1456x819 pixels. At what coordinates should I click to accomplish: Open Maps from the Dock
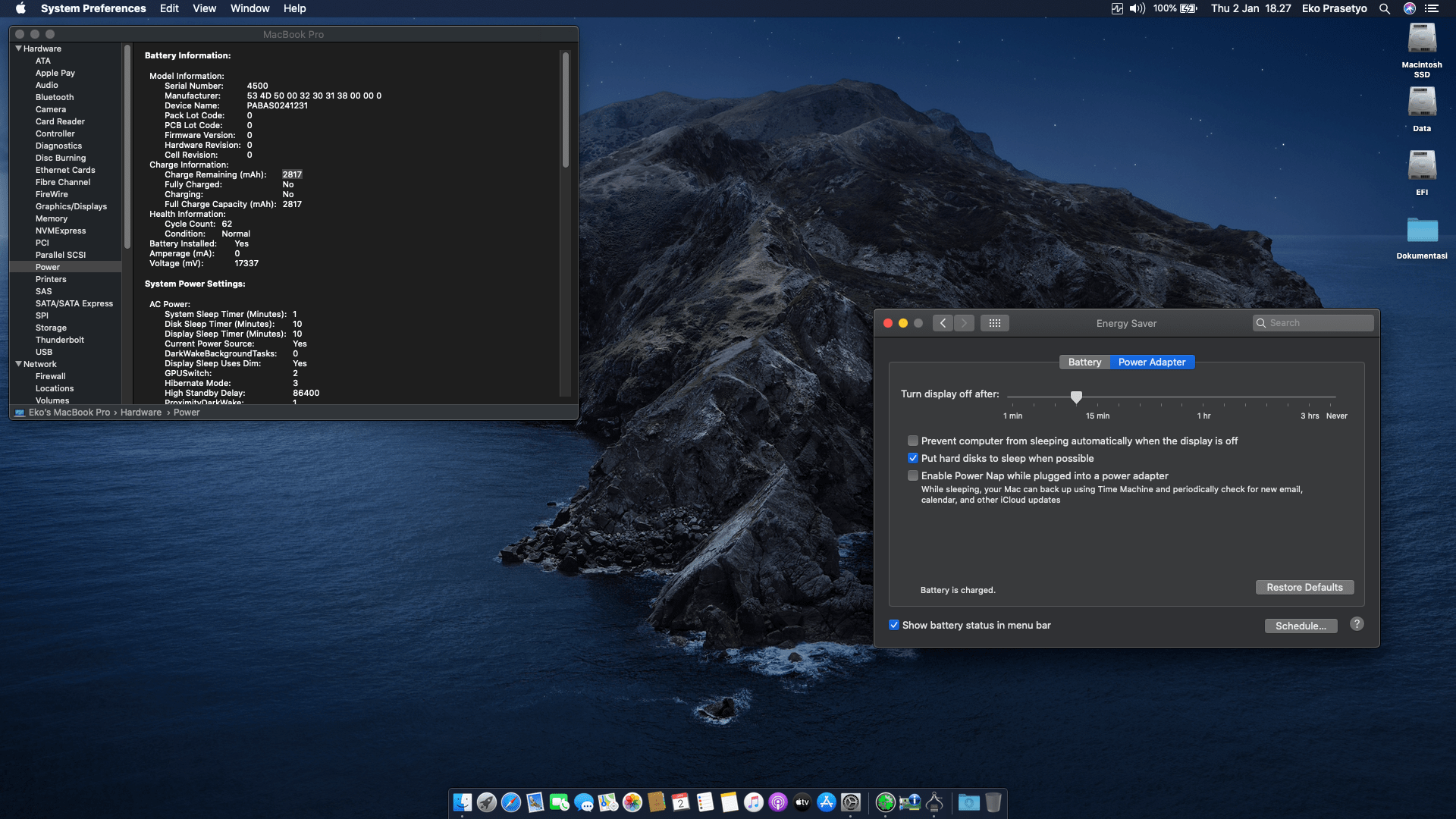[x=608, y=802]
